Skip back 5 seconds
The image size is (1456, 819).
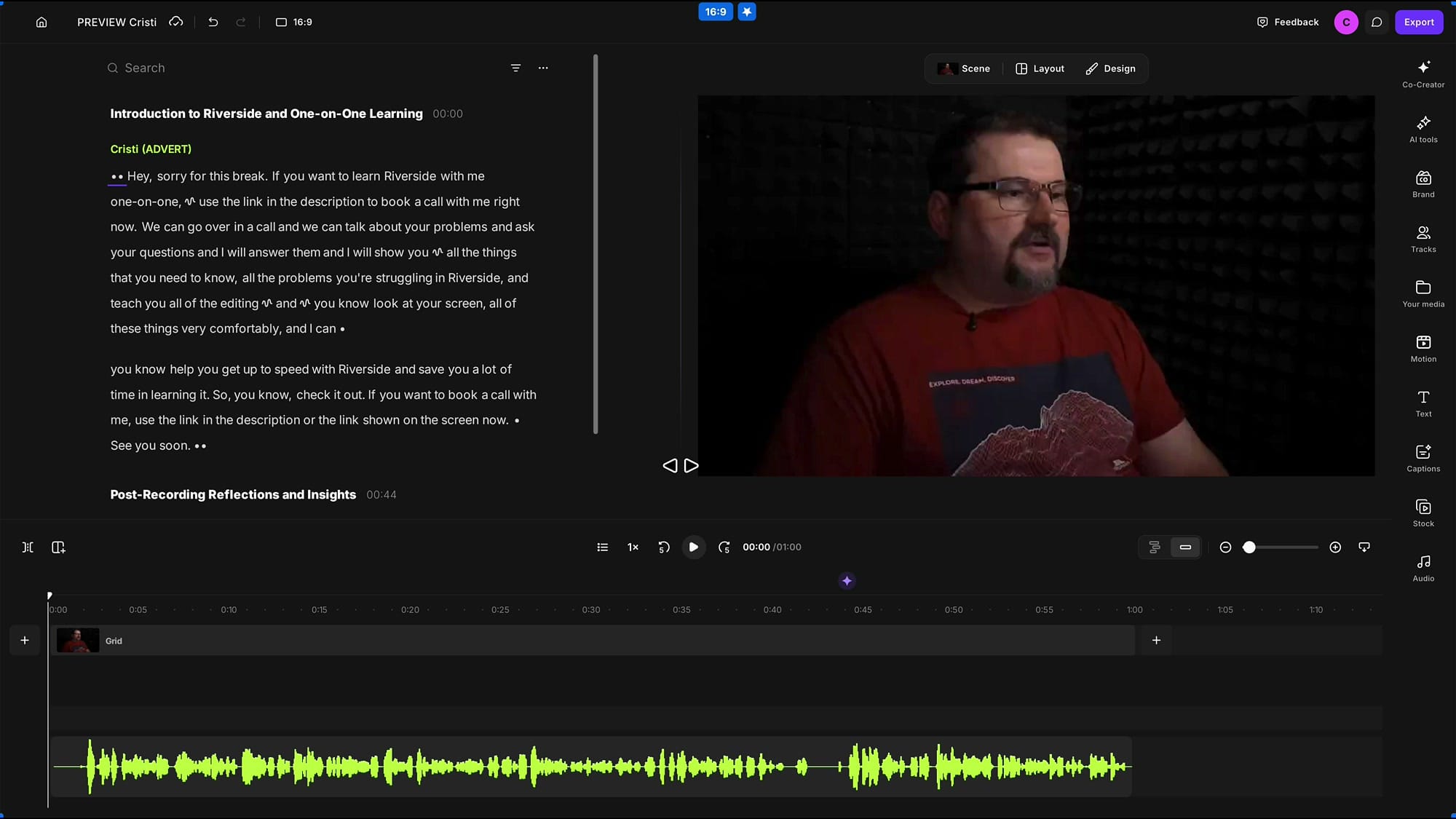[663, 547]
